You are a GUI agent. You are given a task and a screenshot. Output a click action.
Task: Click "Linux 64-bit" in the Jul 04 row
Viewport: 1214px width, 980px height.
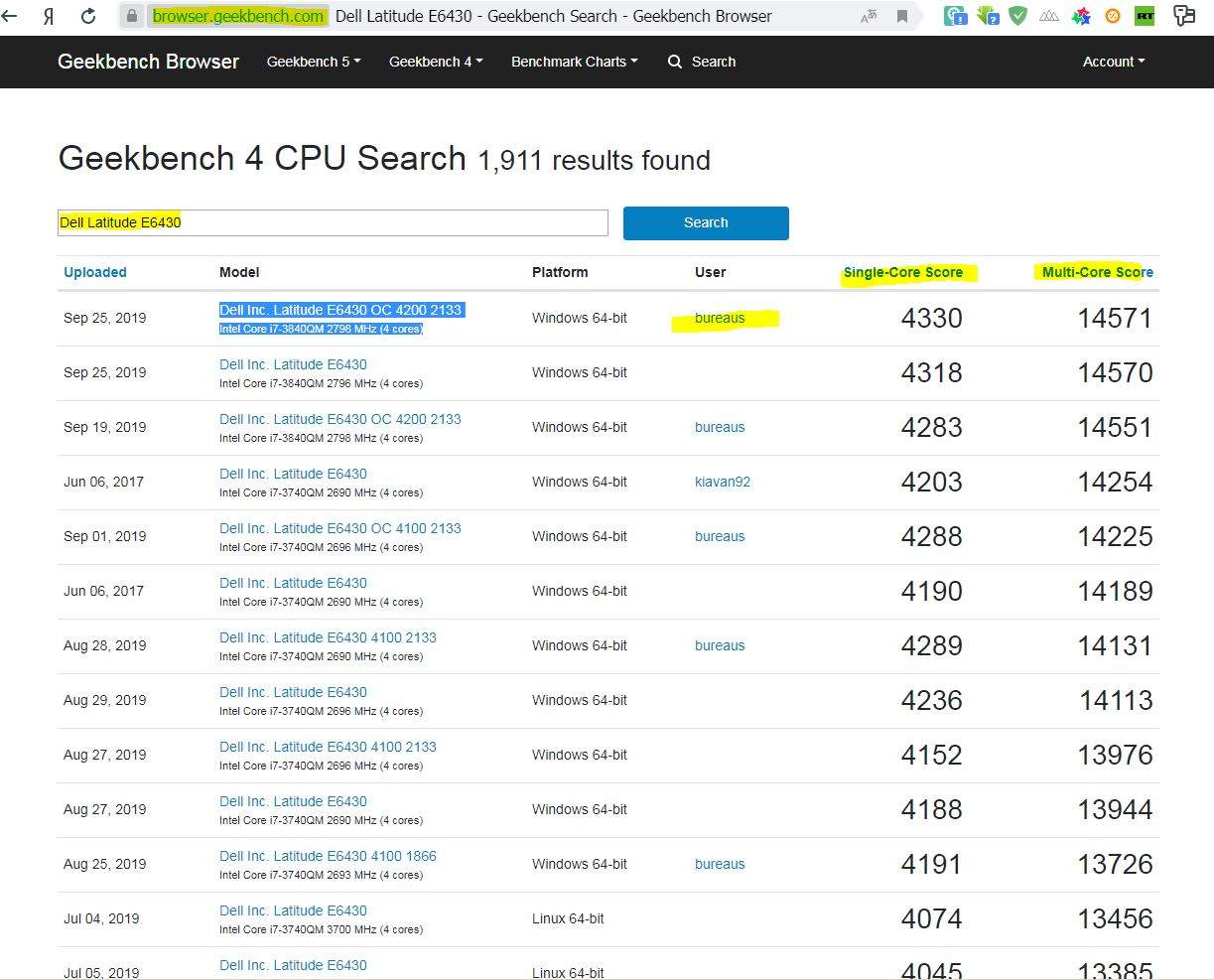568,918
